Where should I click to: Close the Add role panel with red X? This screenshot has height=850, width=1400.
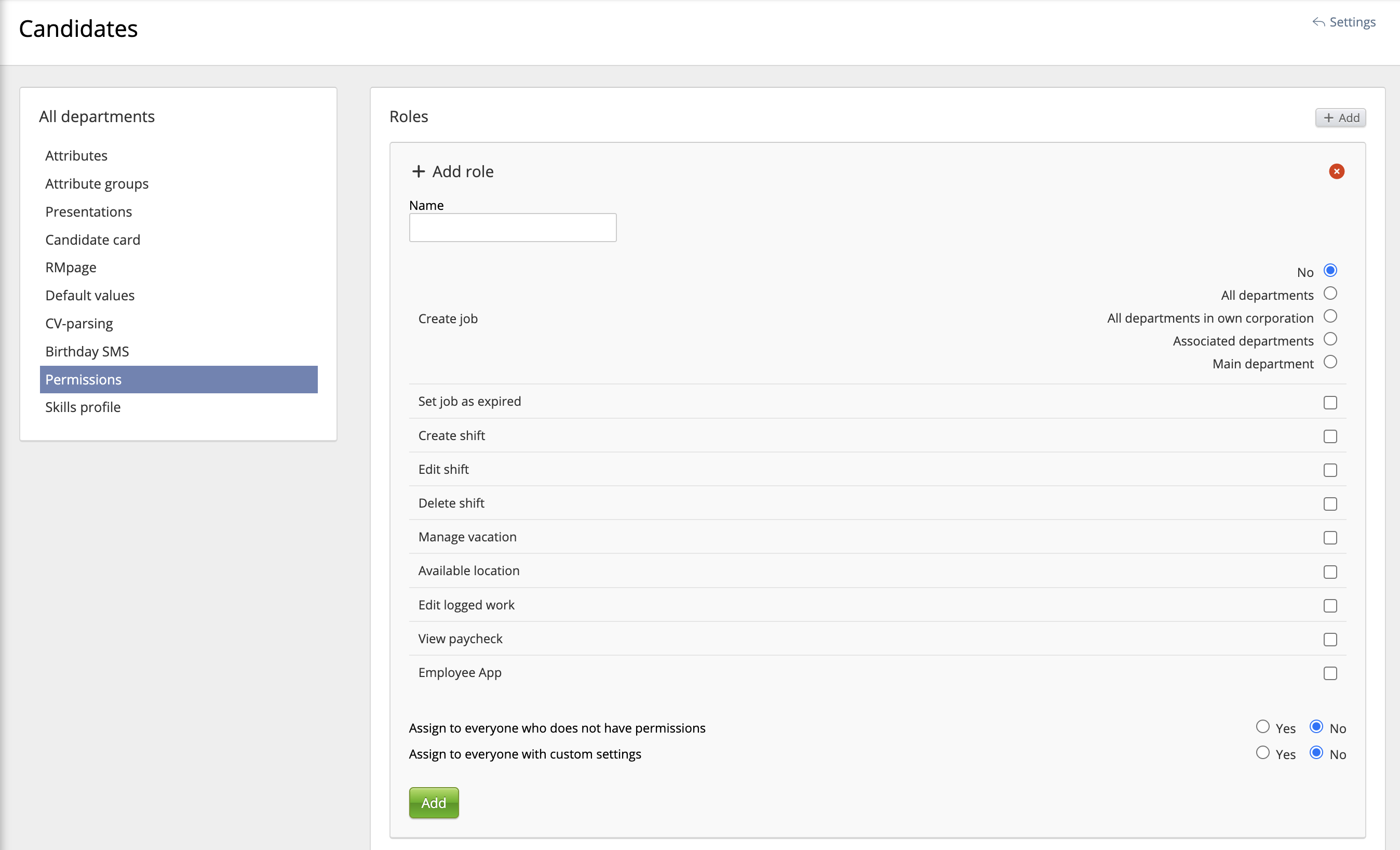point(1336,171)
